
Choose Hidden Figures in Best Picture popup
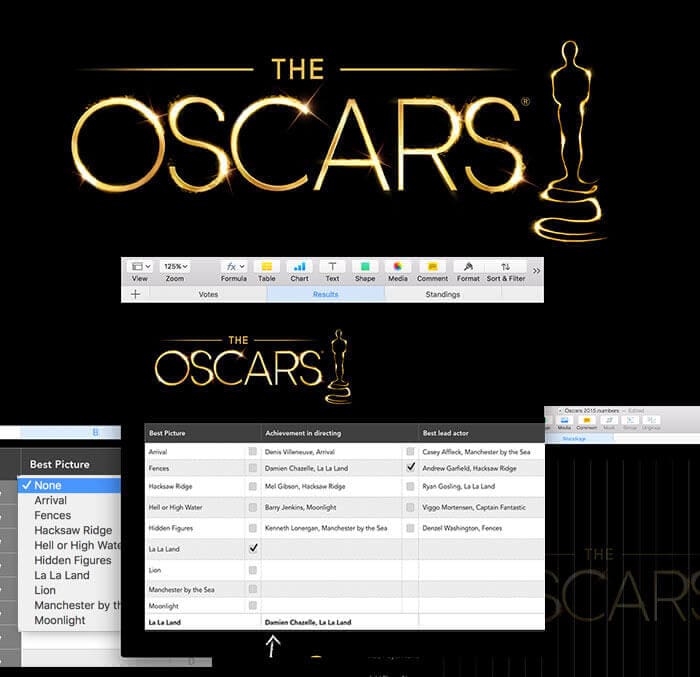(x=69, y=560)
